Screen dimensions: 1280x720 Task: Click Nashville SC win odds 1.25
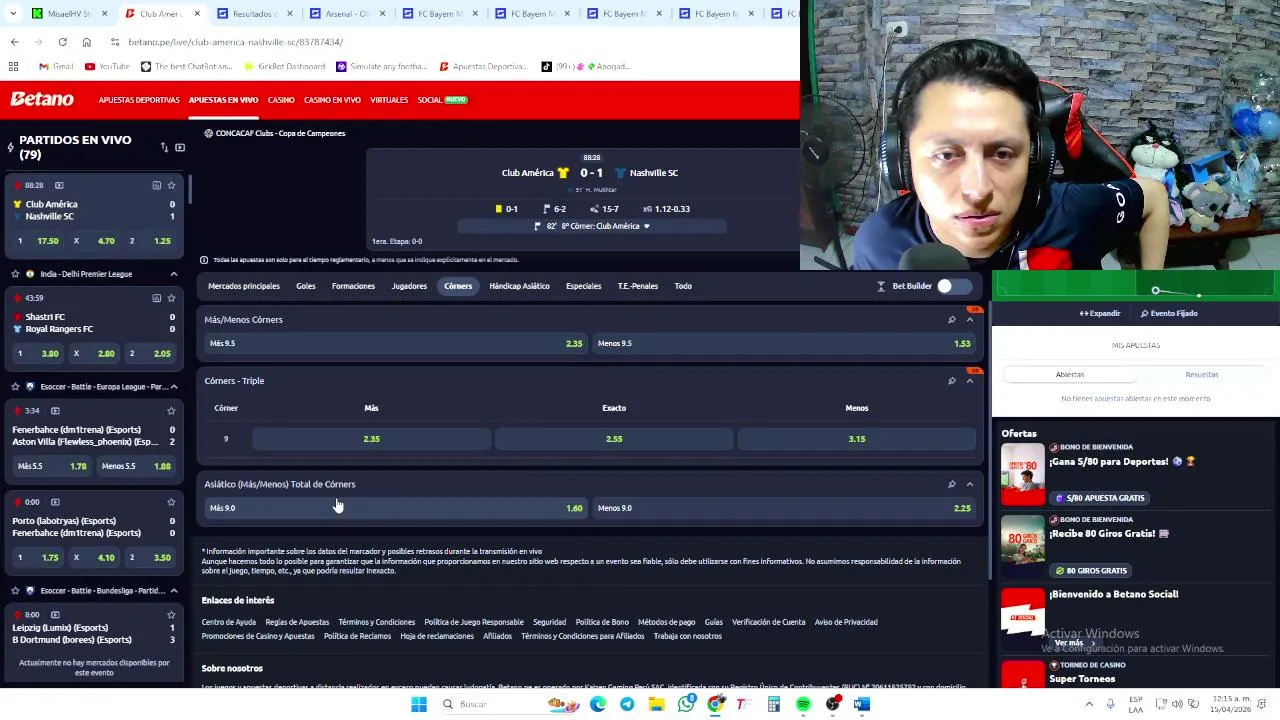pyautogui.click(x=151, y=241)
